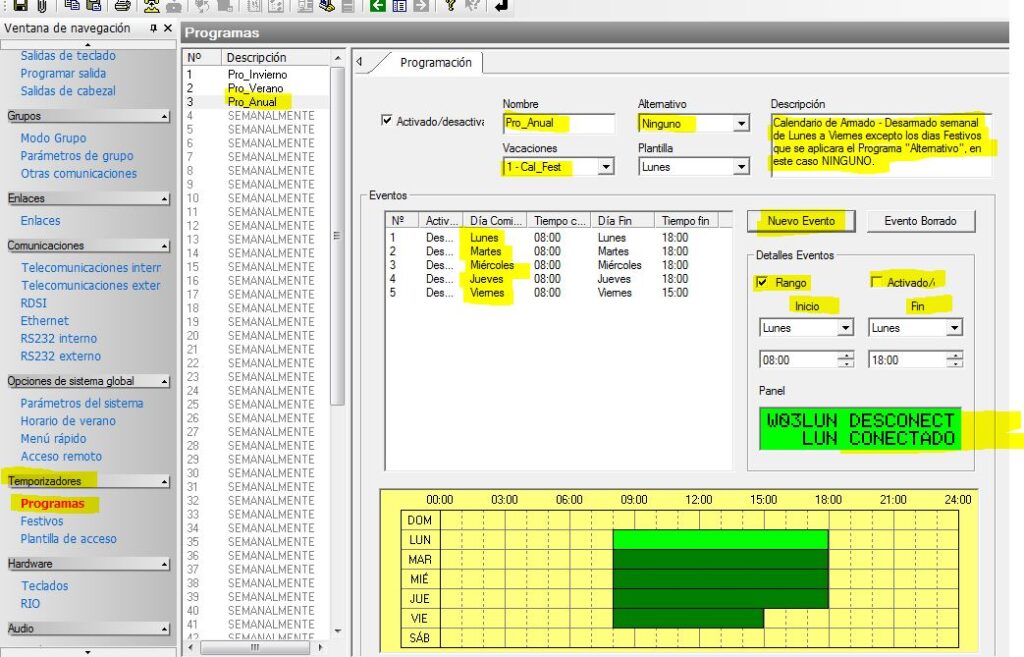
Task: Open the Inicio day dropdown
Action: 846,328
